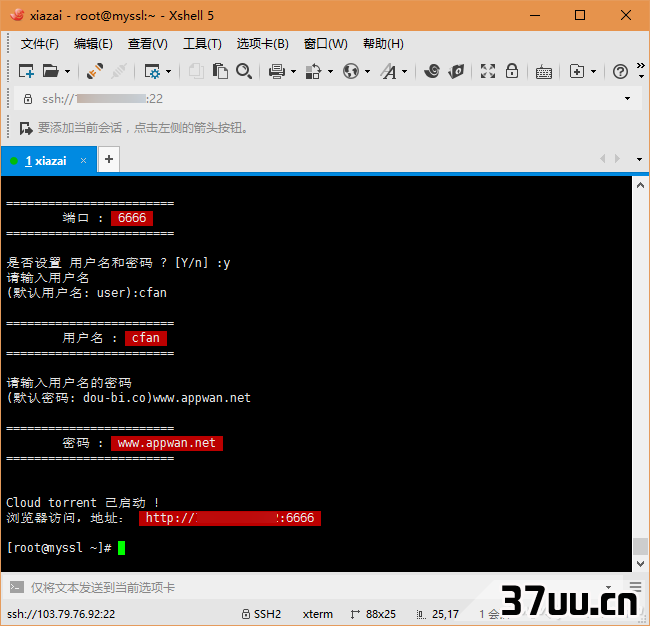Click the compose bar terminal icon
The image size is (650, 626).
click(17, 587)
